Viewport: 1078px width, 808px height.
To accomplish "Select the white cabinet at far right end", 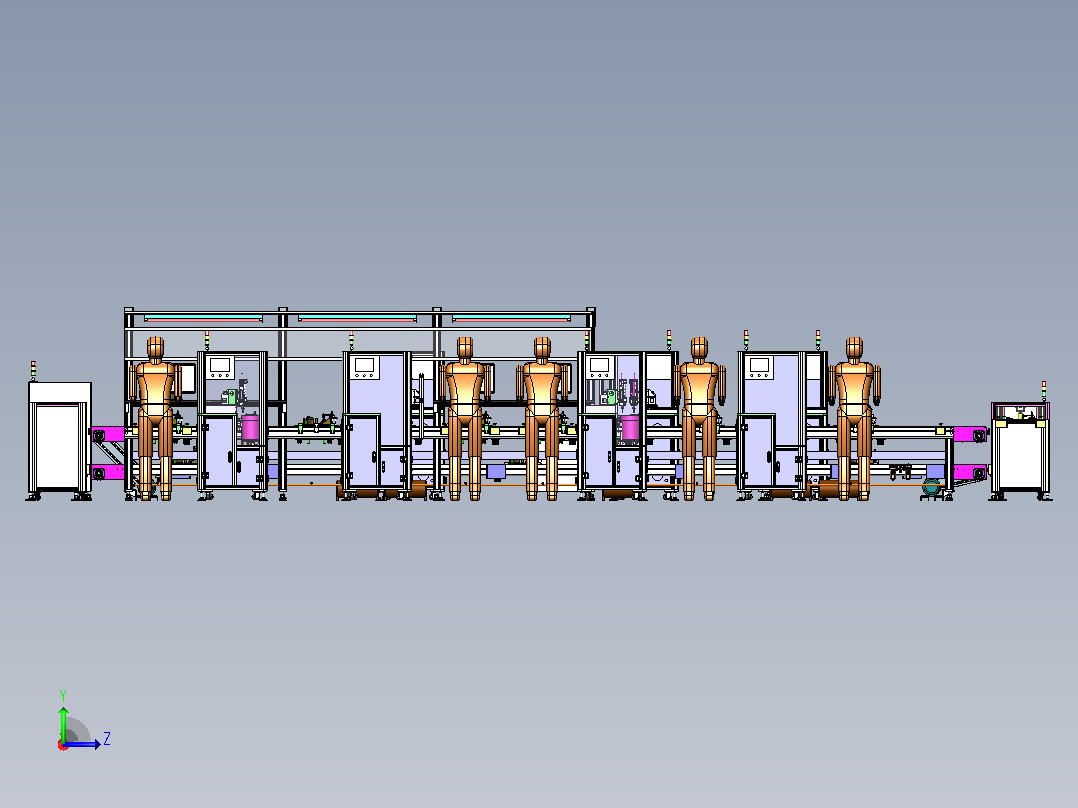I will (x=1020, y=448).
